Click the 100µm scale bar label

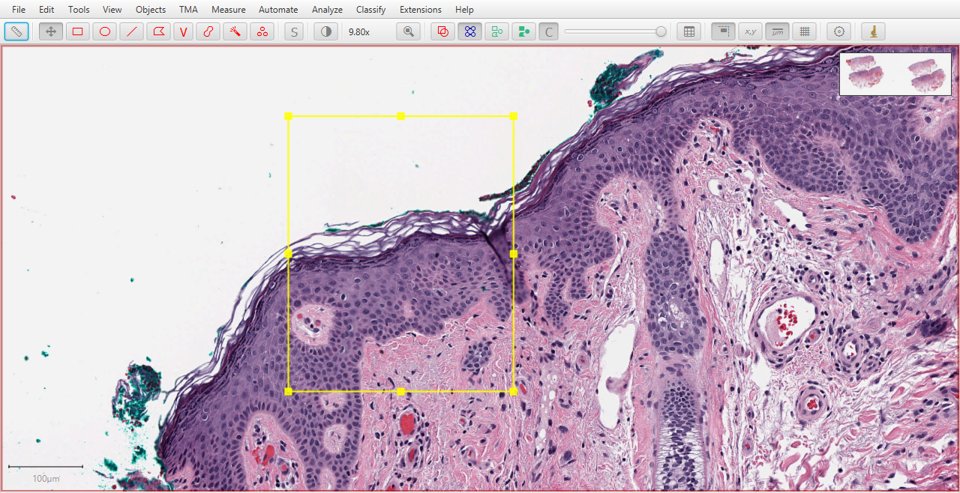[46, 478]
